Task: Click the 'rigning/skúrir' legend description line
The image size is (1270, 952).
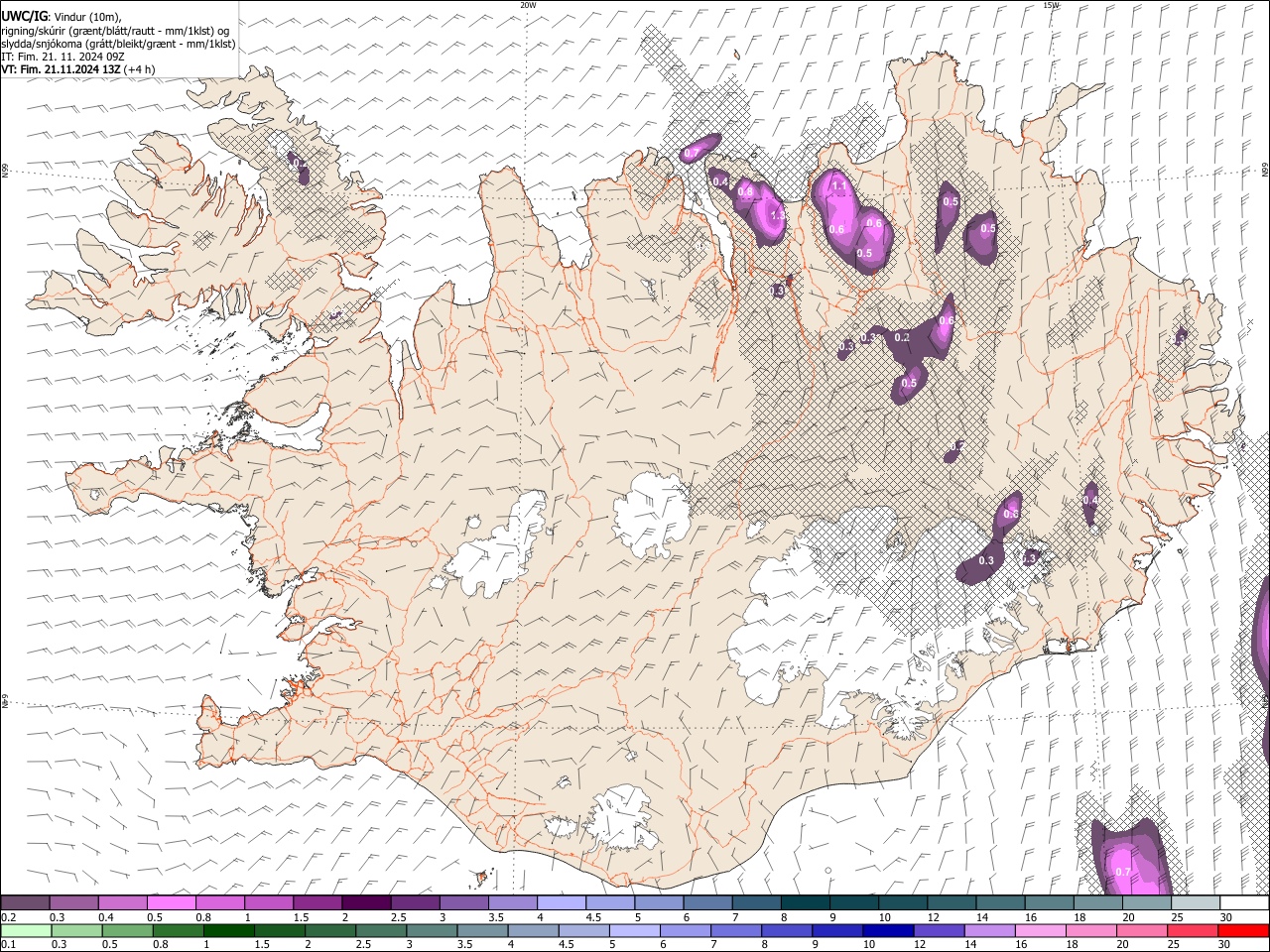Action: click(116, 30)
